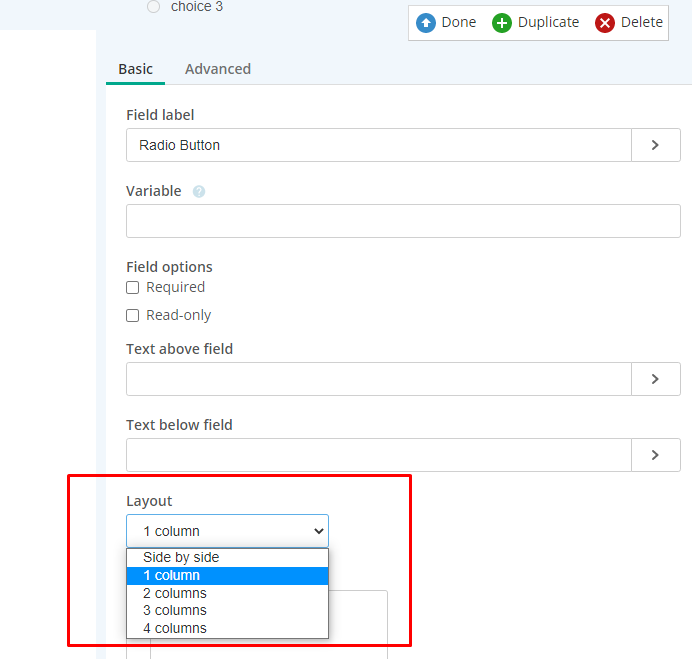This screenshot has width=692, height=659.
Task: Click the green Duplicate plus icon
Action: tap(502, 22)
